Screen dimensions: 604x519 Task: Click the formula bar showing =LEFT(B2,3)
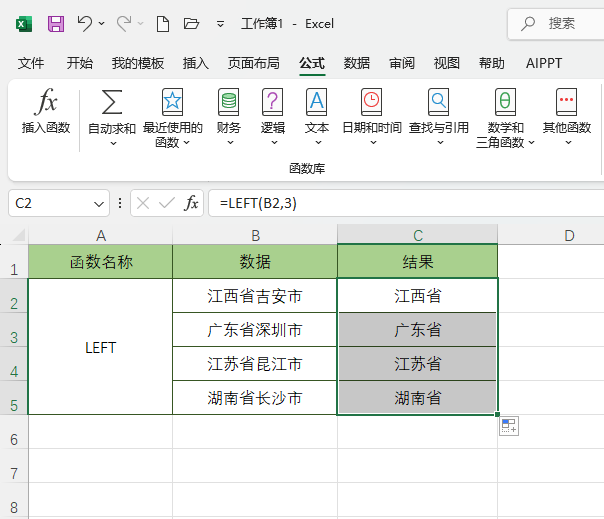click(406, 203)
